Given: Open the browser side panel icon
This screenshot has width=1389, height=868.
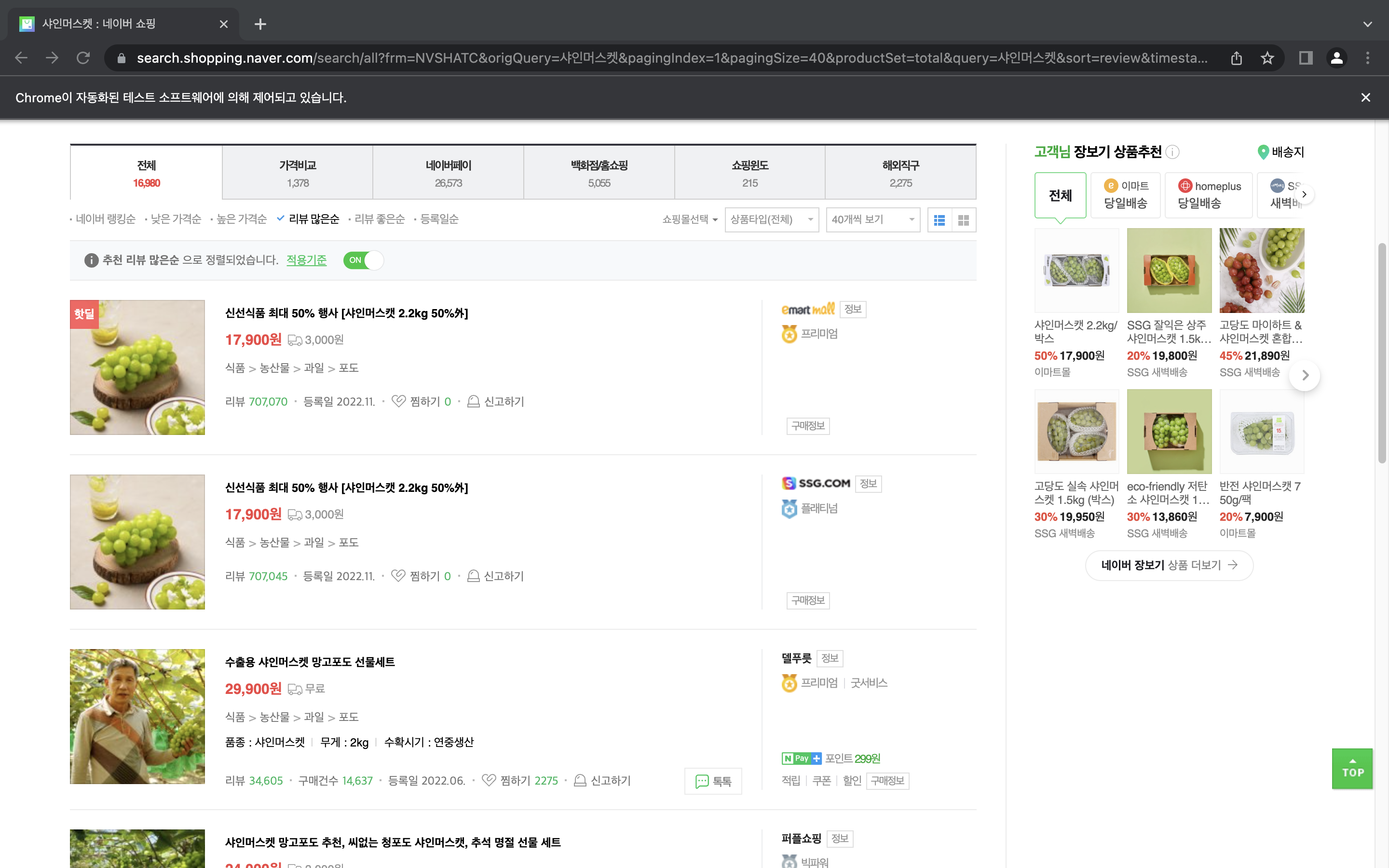Looking at the screenshot, I should coord(1306,58).
